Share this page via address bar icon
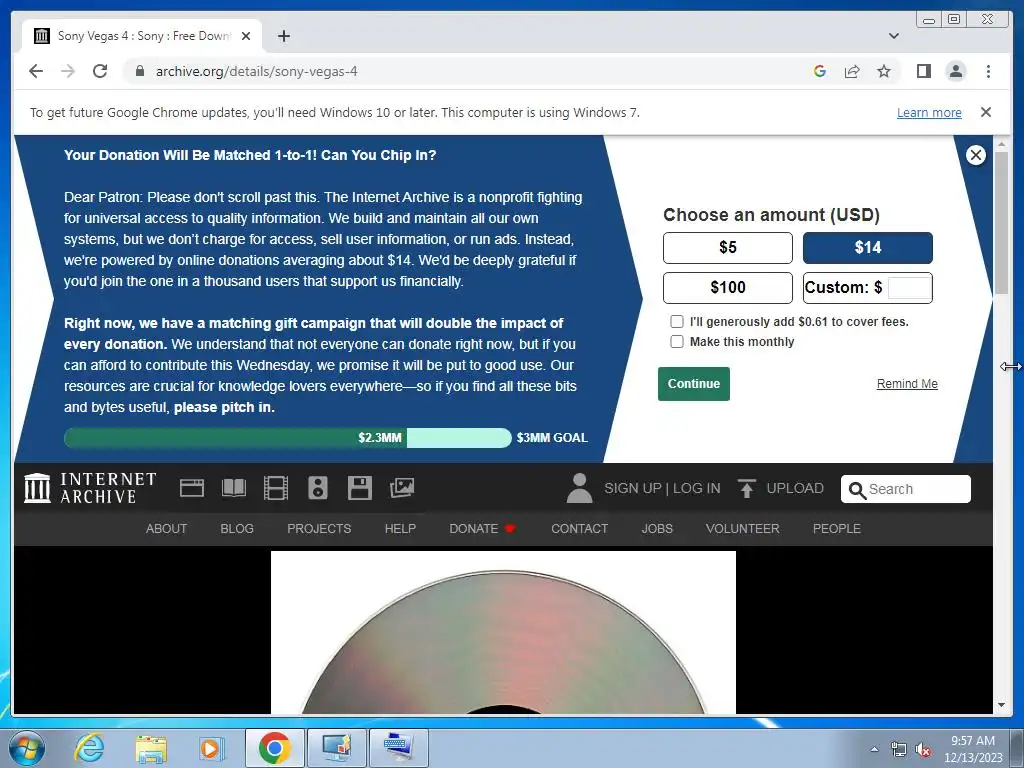This screenshot has width=1024, height=768. tap(852, 71)
